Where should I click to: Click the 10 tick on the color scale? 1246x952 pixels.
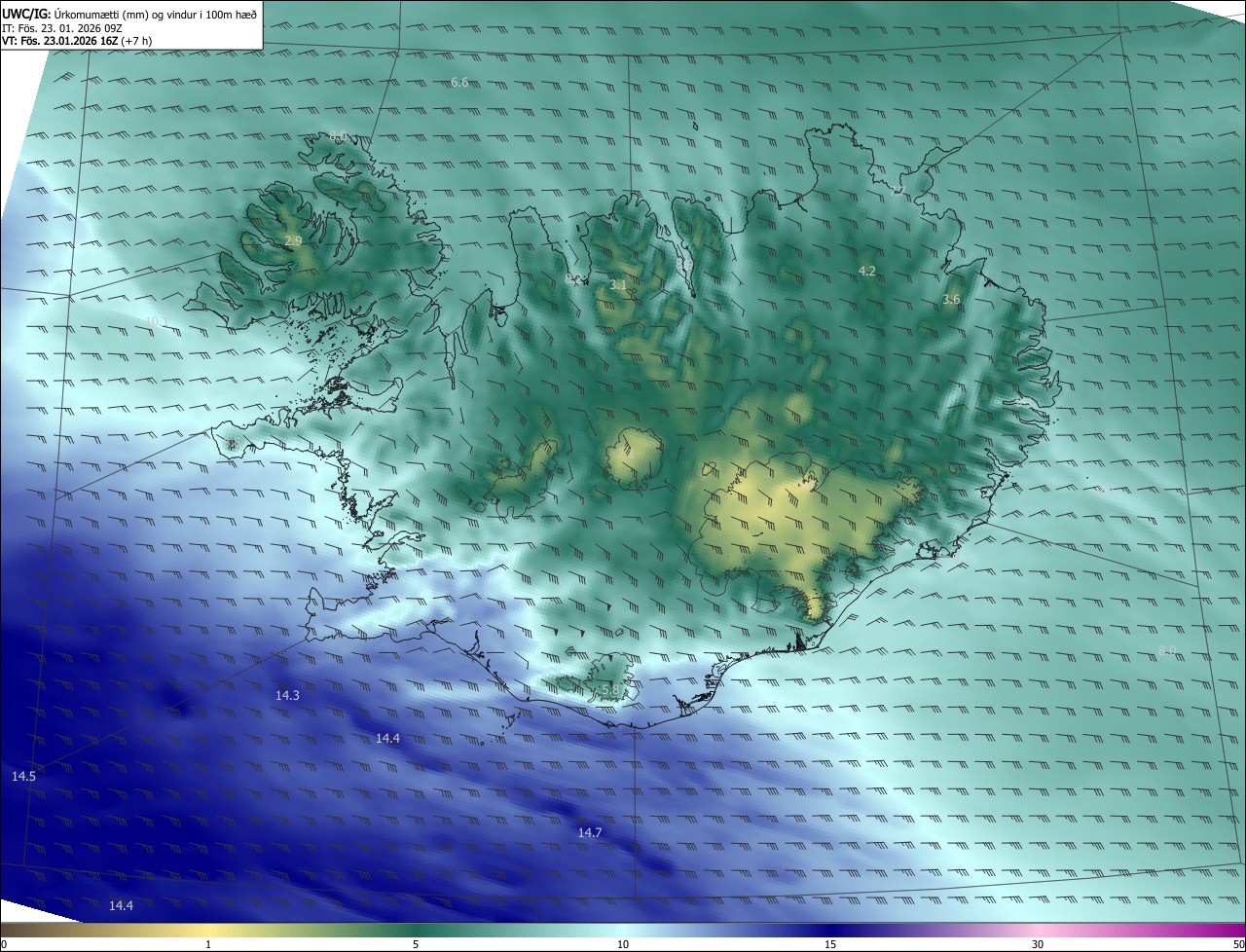[x=623, y=945]
